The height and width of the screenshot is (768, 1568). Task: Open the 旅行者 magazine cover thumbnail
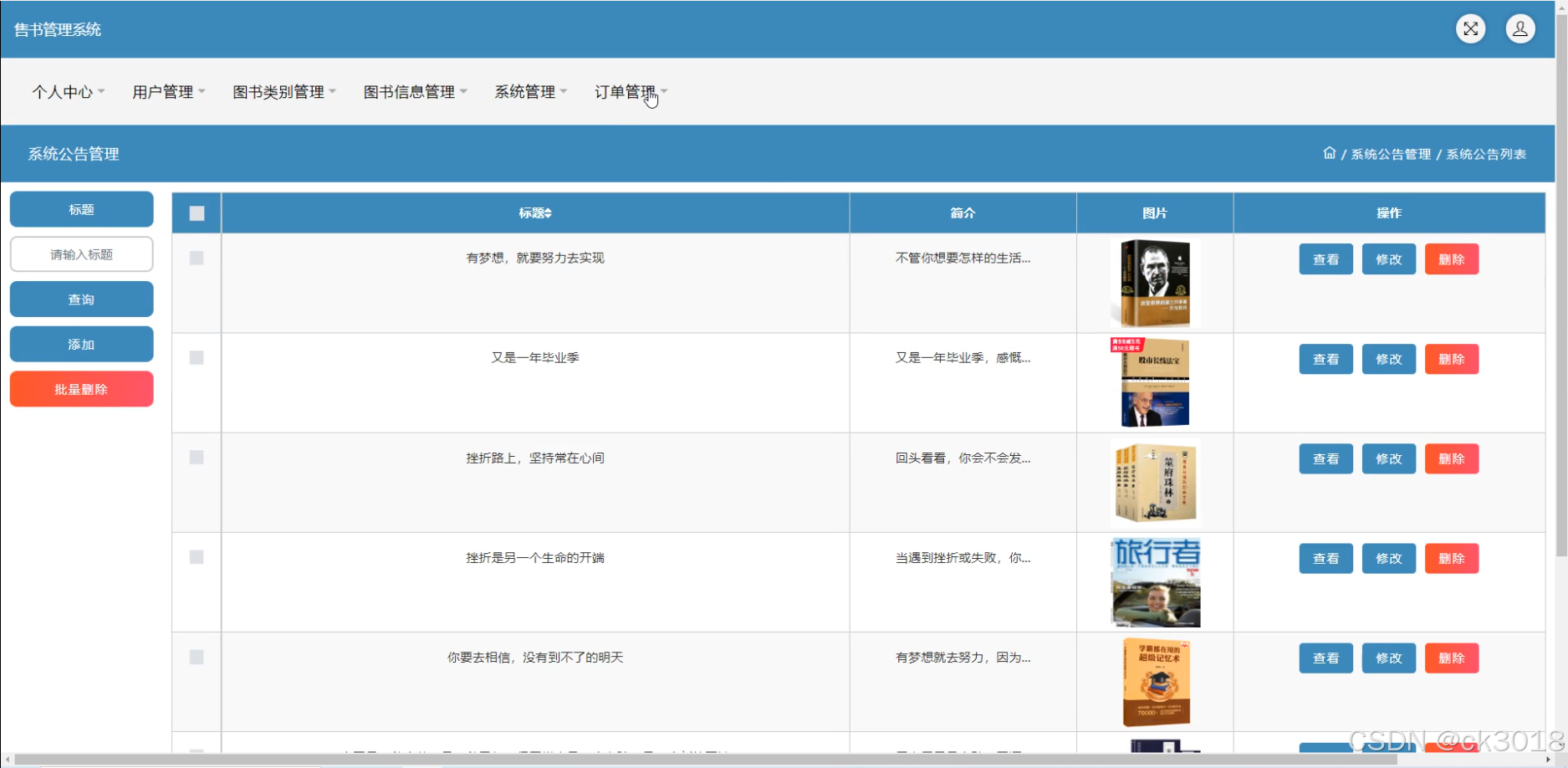(x=1155, y=582)
